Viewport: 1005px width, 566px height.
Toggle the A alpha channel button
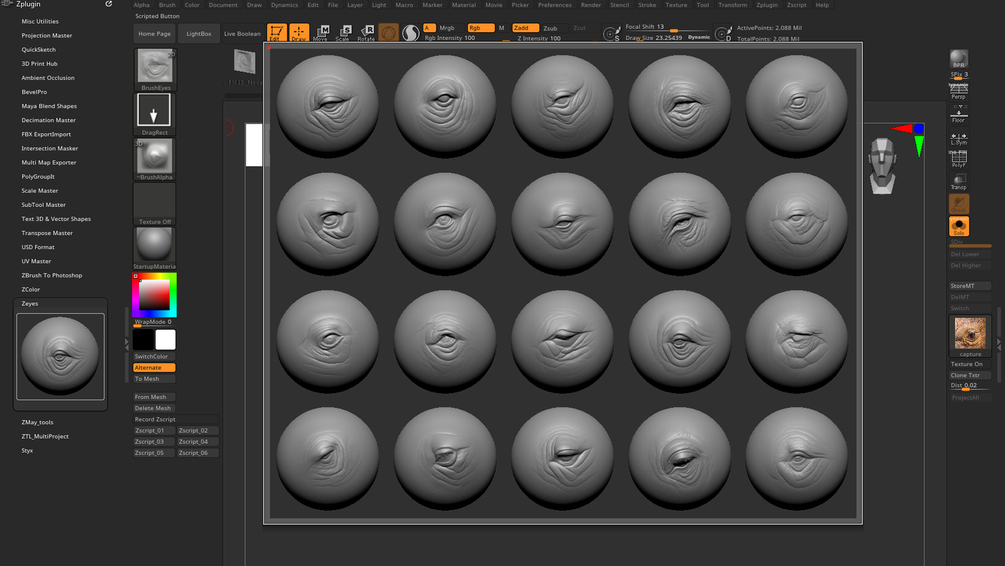pyautogui.click(x=429, y=28)
